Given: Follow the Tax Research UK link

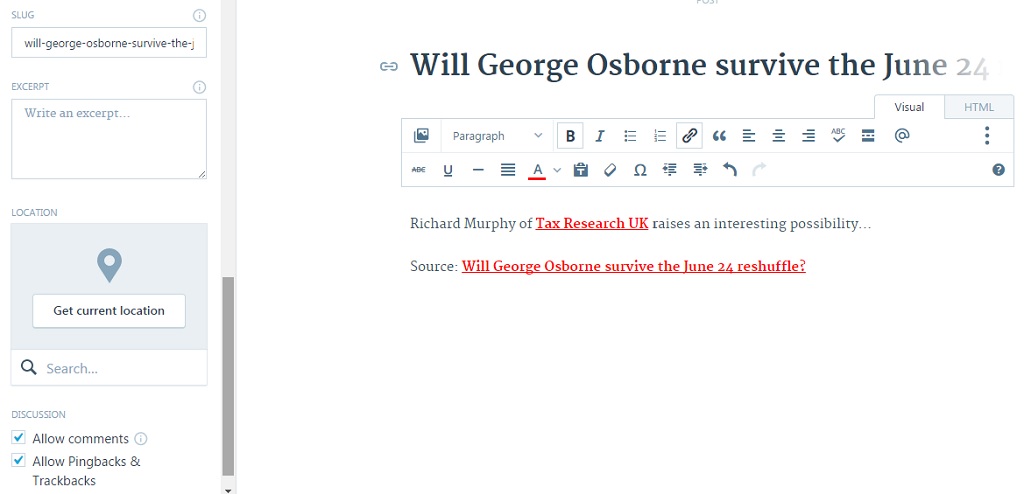Looking at the screenshot, I should (592, 223).
